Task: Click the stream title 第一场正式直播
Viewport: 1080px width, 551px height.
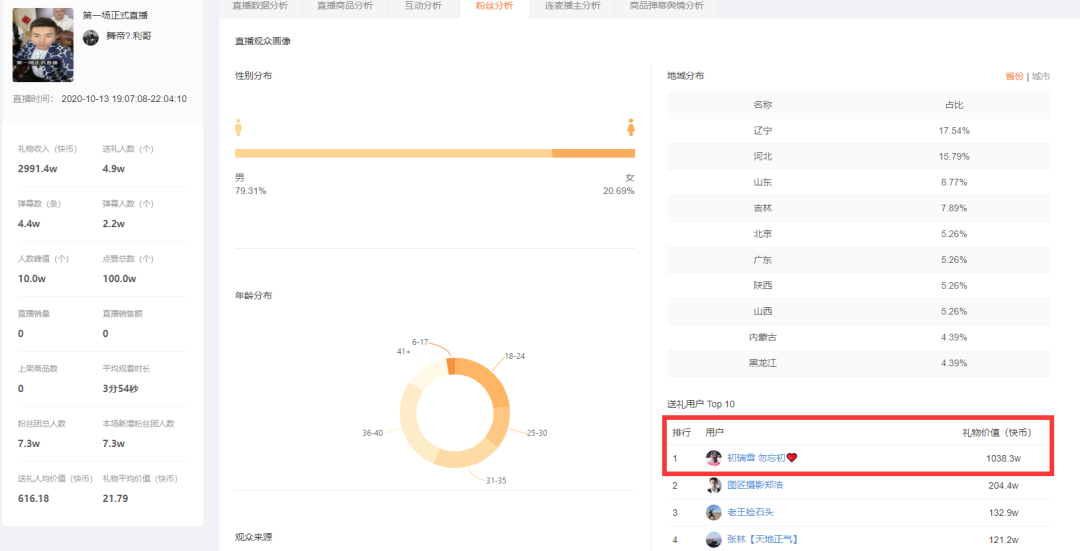Action: pyautogui.click(x=115, y=15)
